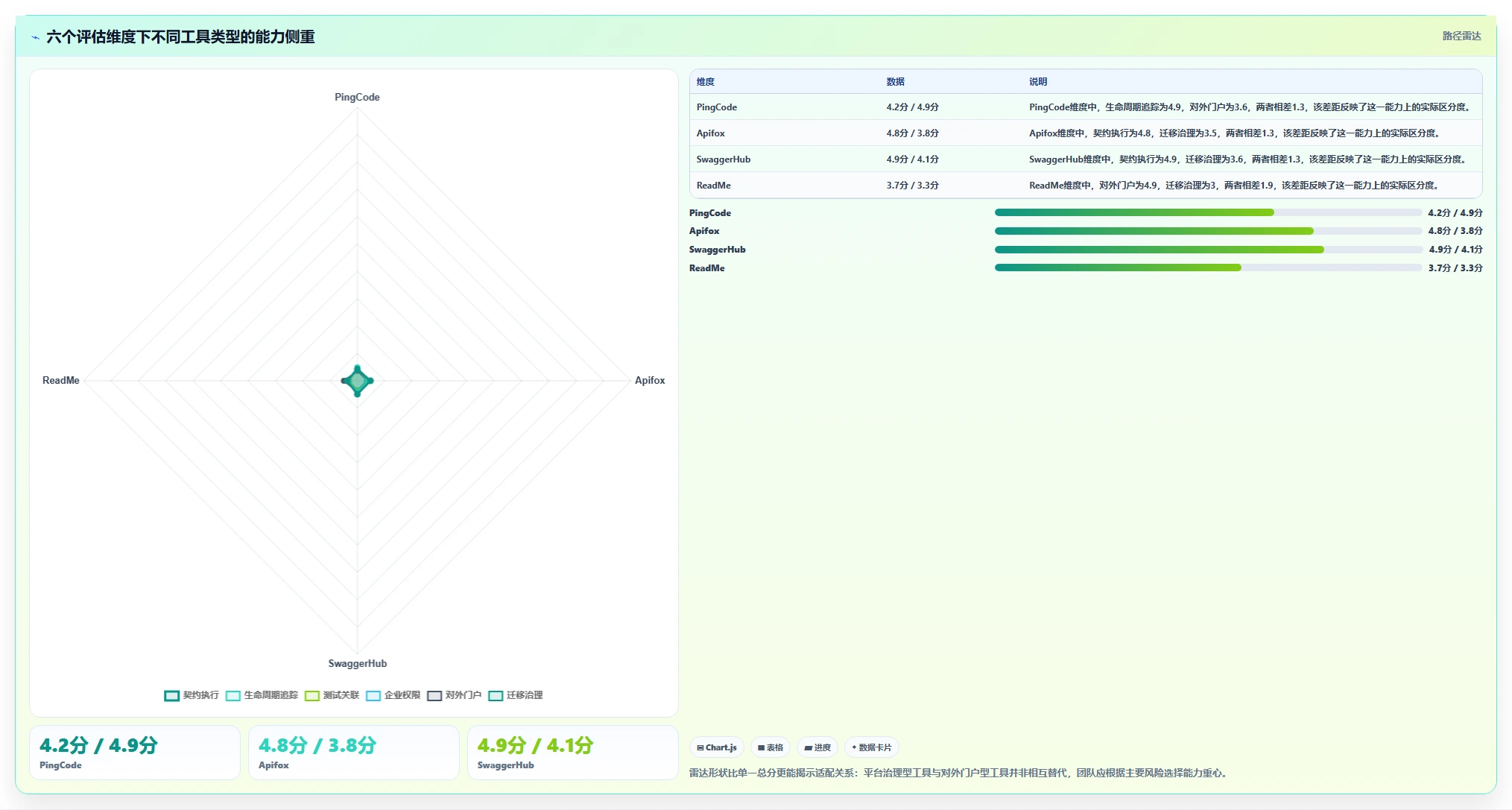This screenshot has width=1512, height=810.
Task: Select the SwaggerHub cell in the table
Action: tap(724, 159)
